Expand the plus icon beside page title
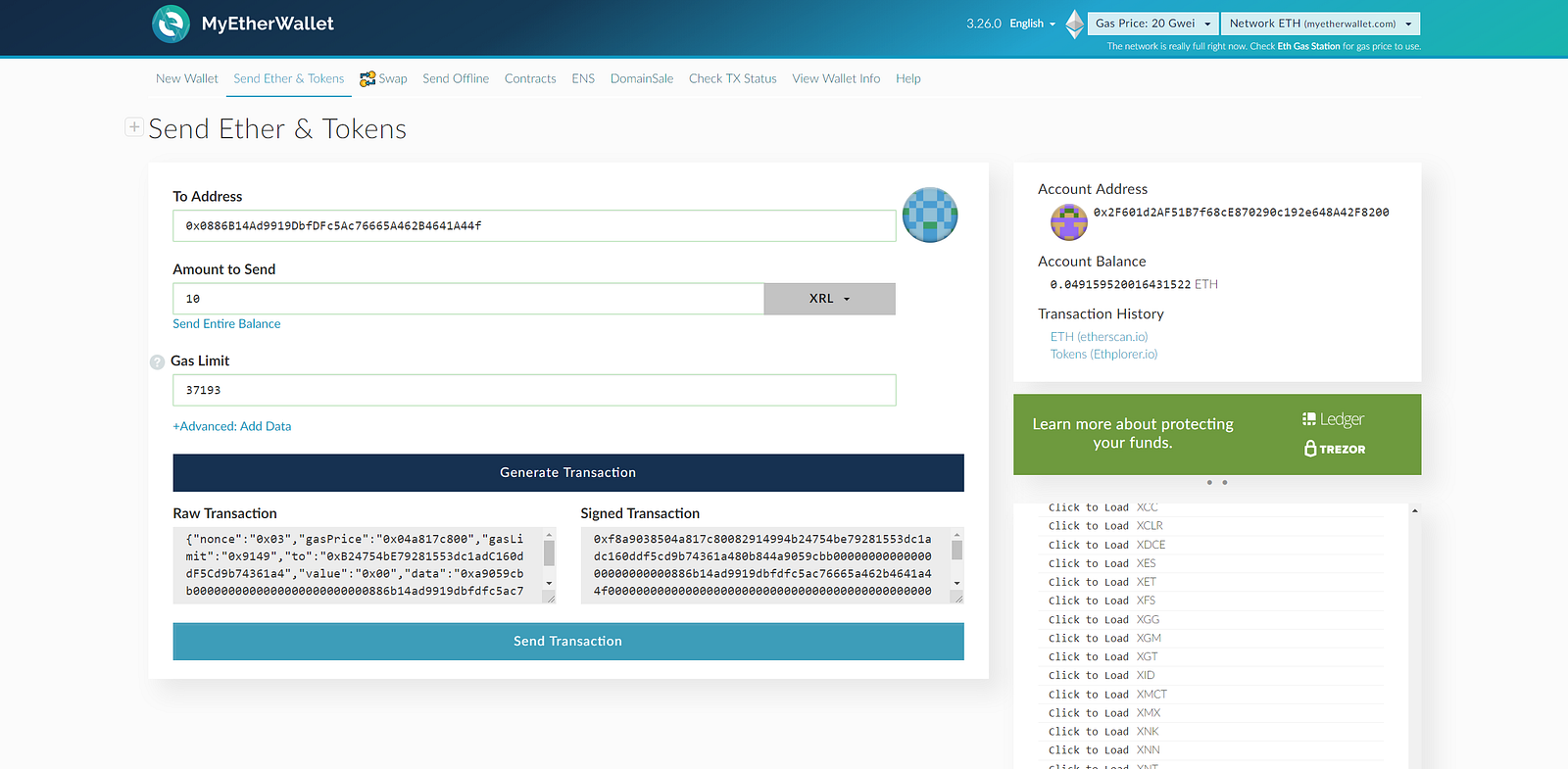This screenshot has width=1568, height=769. 134,127
